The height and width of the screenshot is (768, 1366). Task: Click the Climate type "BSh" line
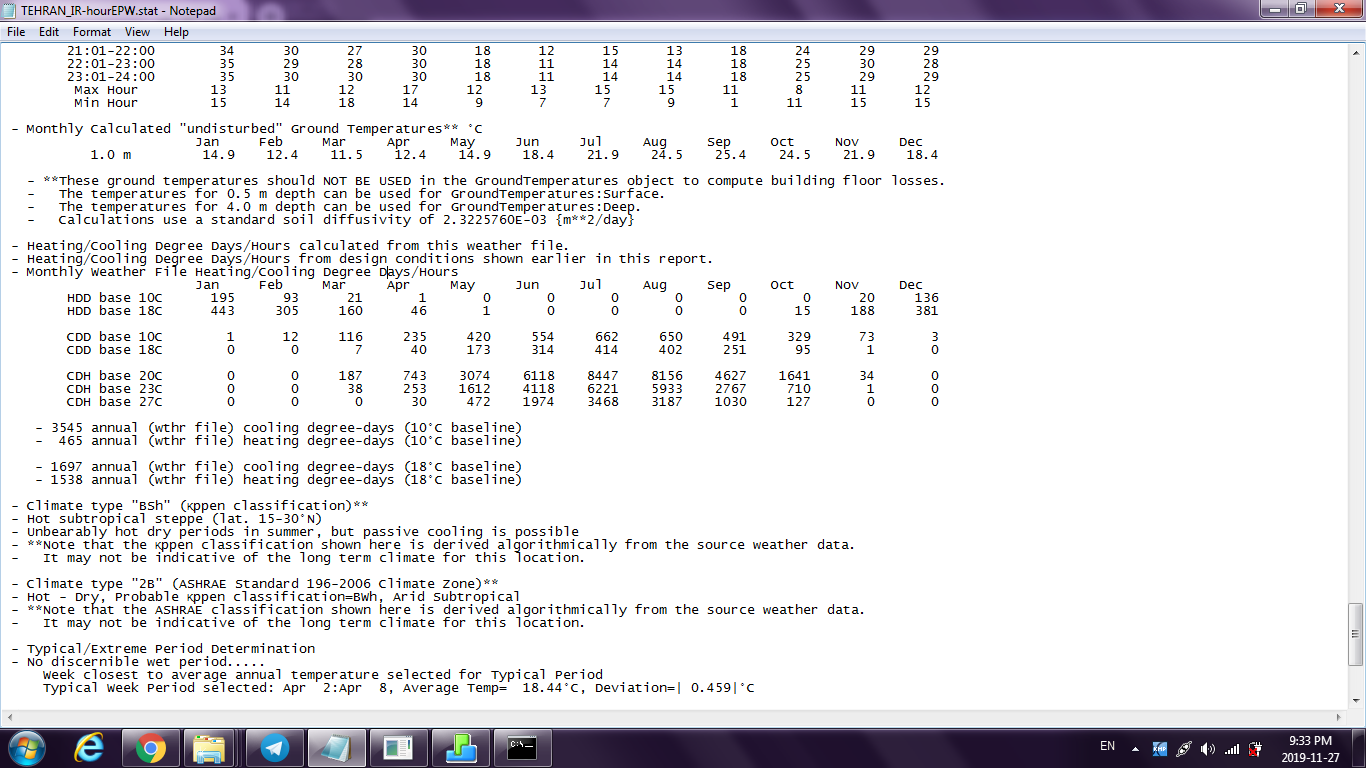(x=190, y=506)
